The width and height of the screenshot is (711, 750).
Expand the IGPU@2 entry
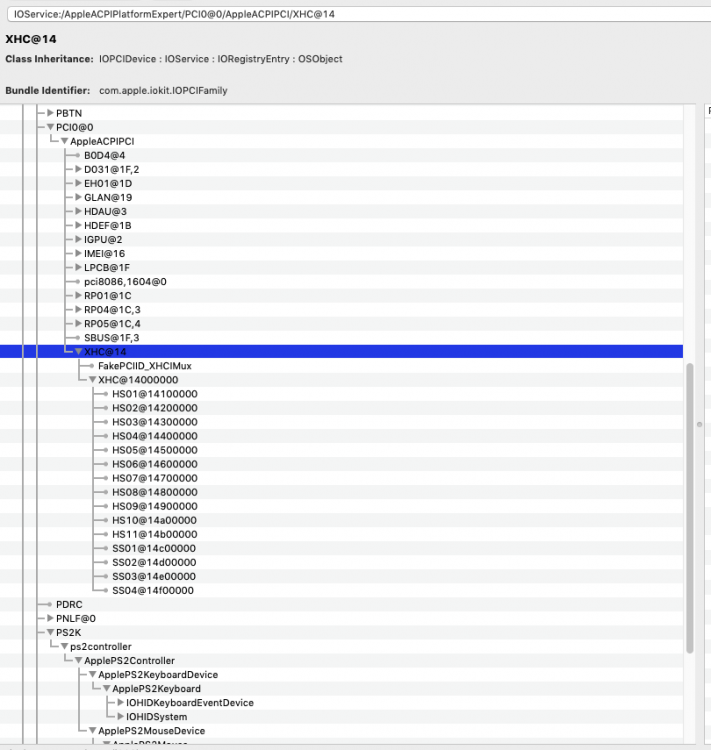pyautogui.click(x=78, y=239)
